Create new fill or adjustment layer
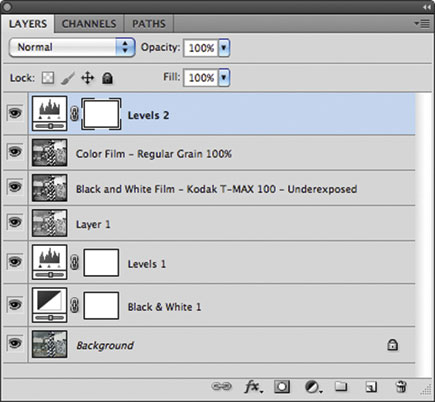The image size is (435, 402). pos(313,387)
